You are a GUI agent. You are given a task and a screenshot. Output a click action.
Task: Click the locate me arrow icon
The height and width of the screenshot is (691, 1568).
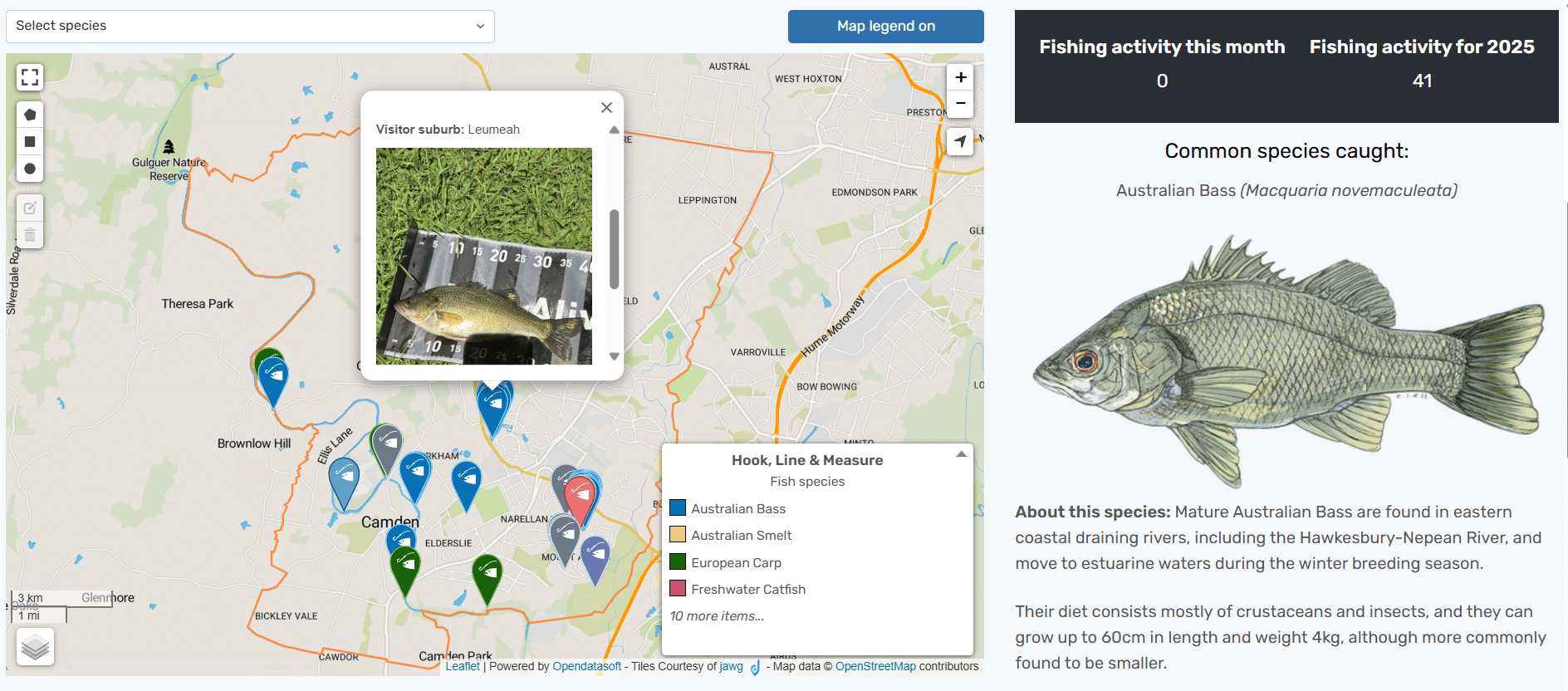click(x=960, y=141)
